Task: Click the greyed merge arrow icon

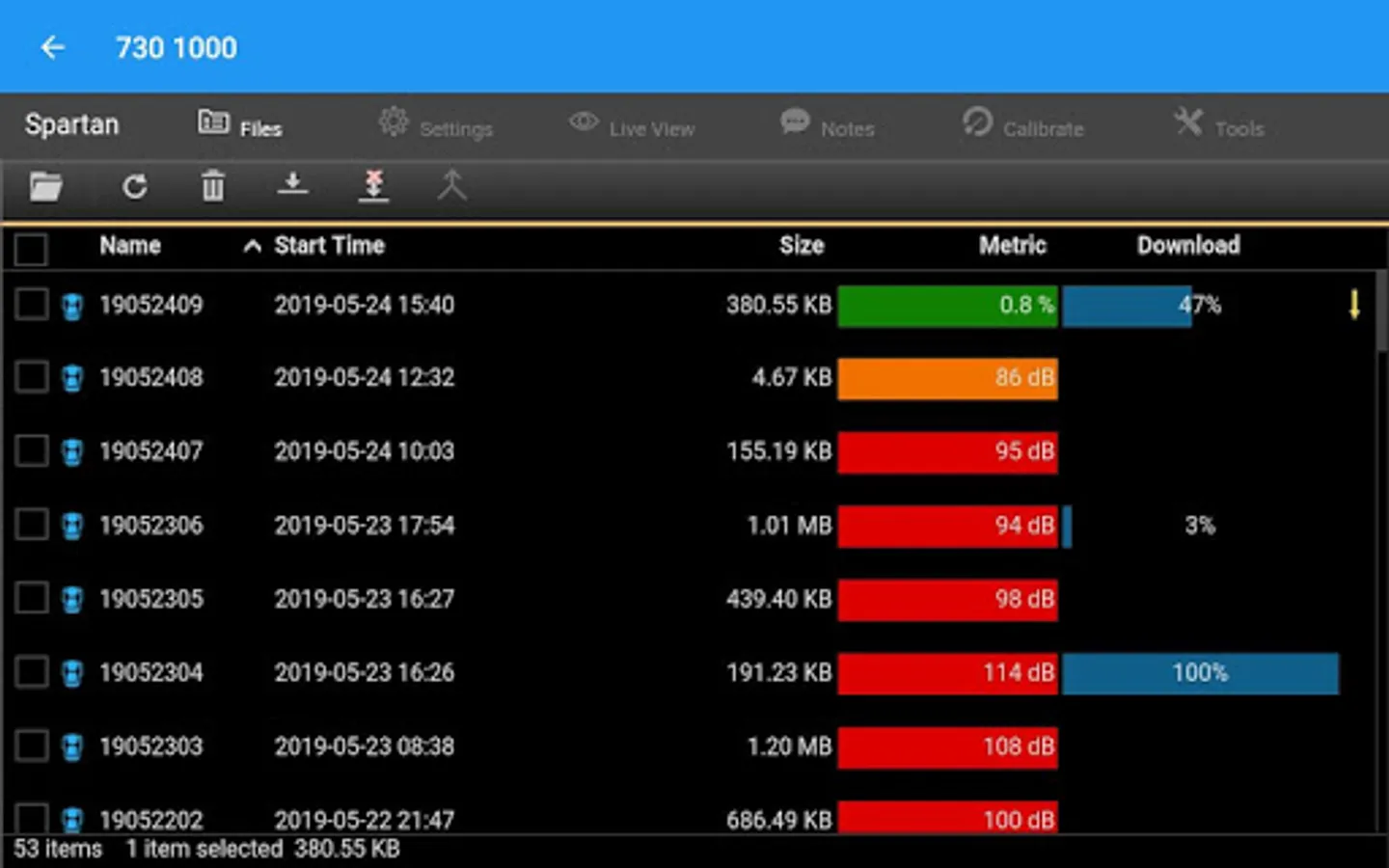Action: pyautogui.click(x=451, y=184)
